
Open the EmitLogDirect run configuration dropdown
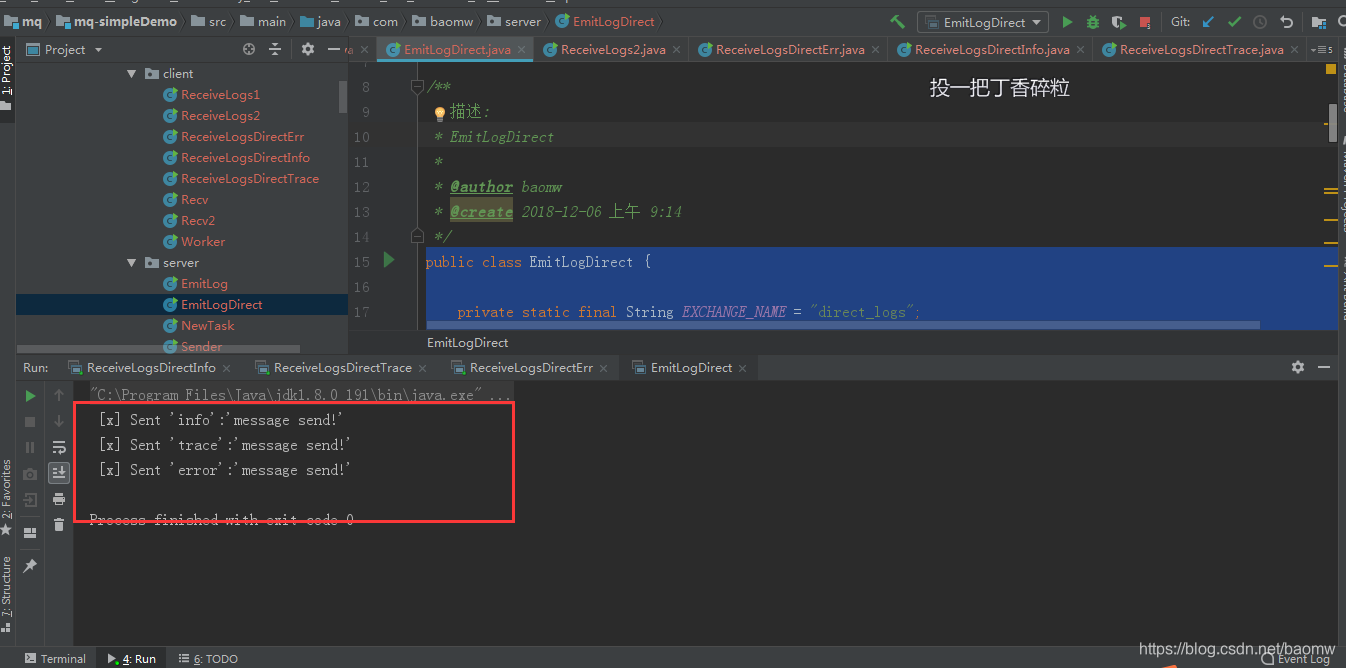click(983, 22)
